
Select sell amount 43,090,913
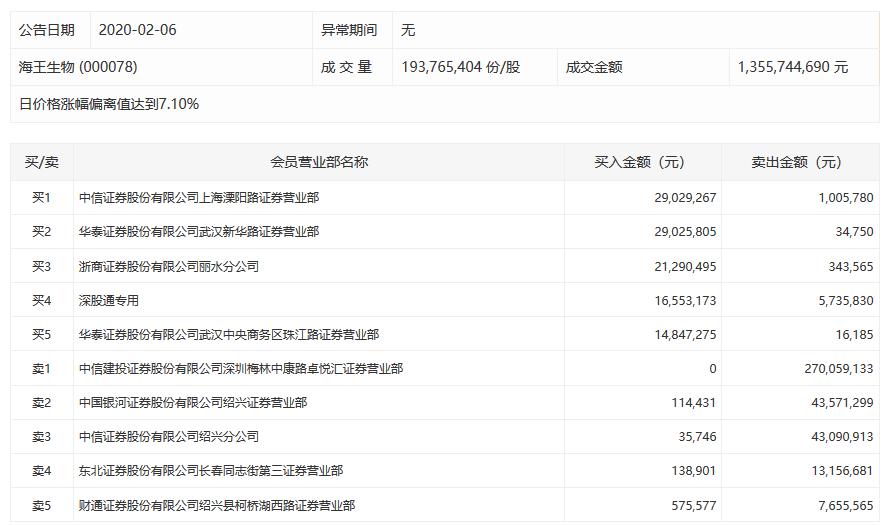[x=842, y=436]
